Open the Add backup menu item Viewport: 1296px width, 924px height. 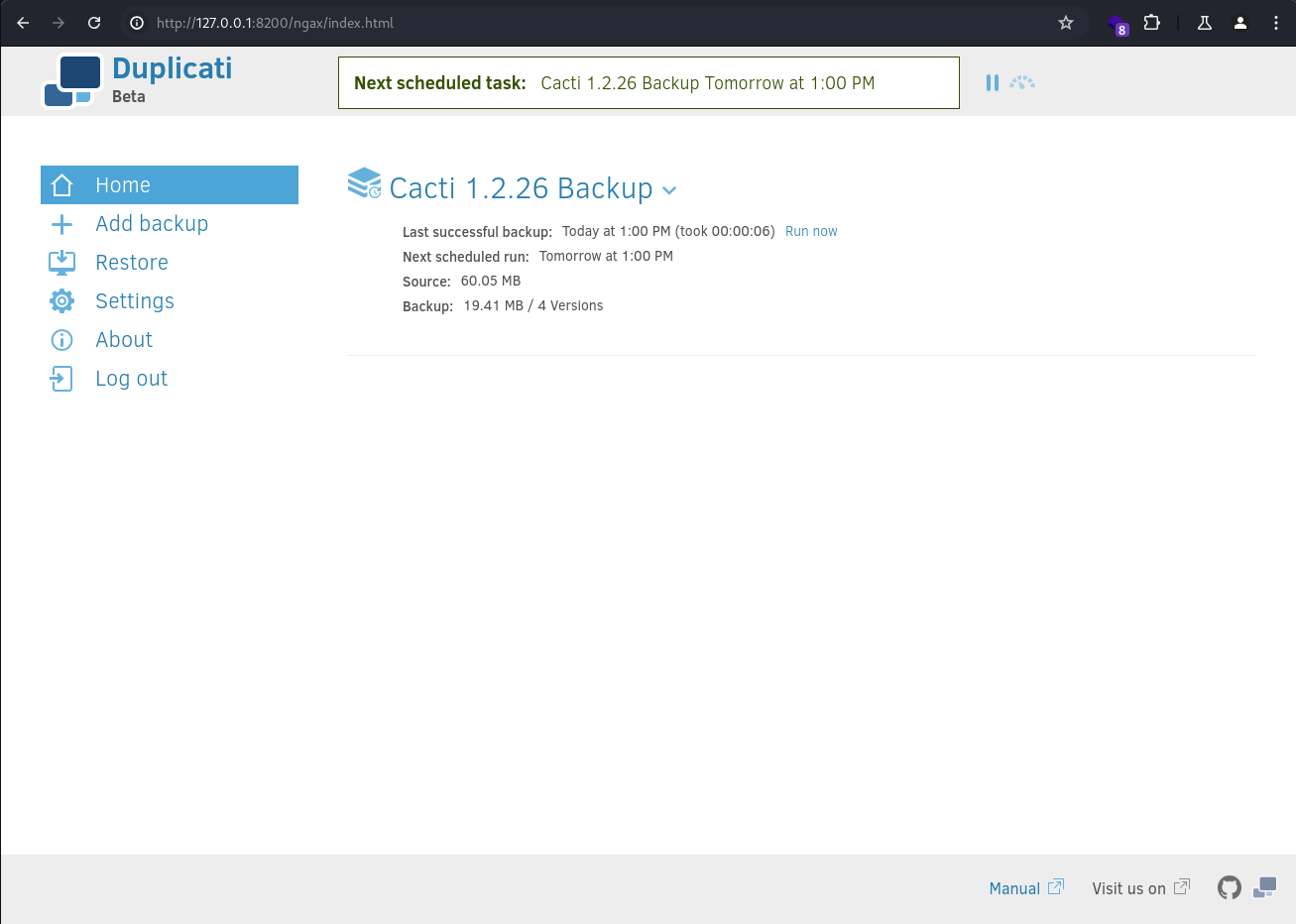(170, 224)
